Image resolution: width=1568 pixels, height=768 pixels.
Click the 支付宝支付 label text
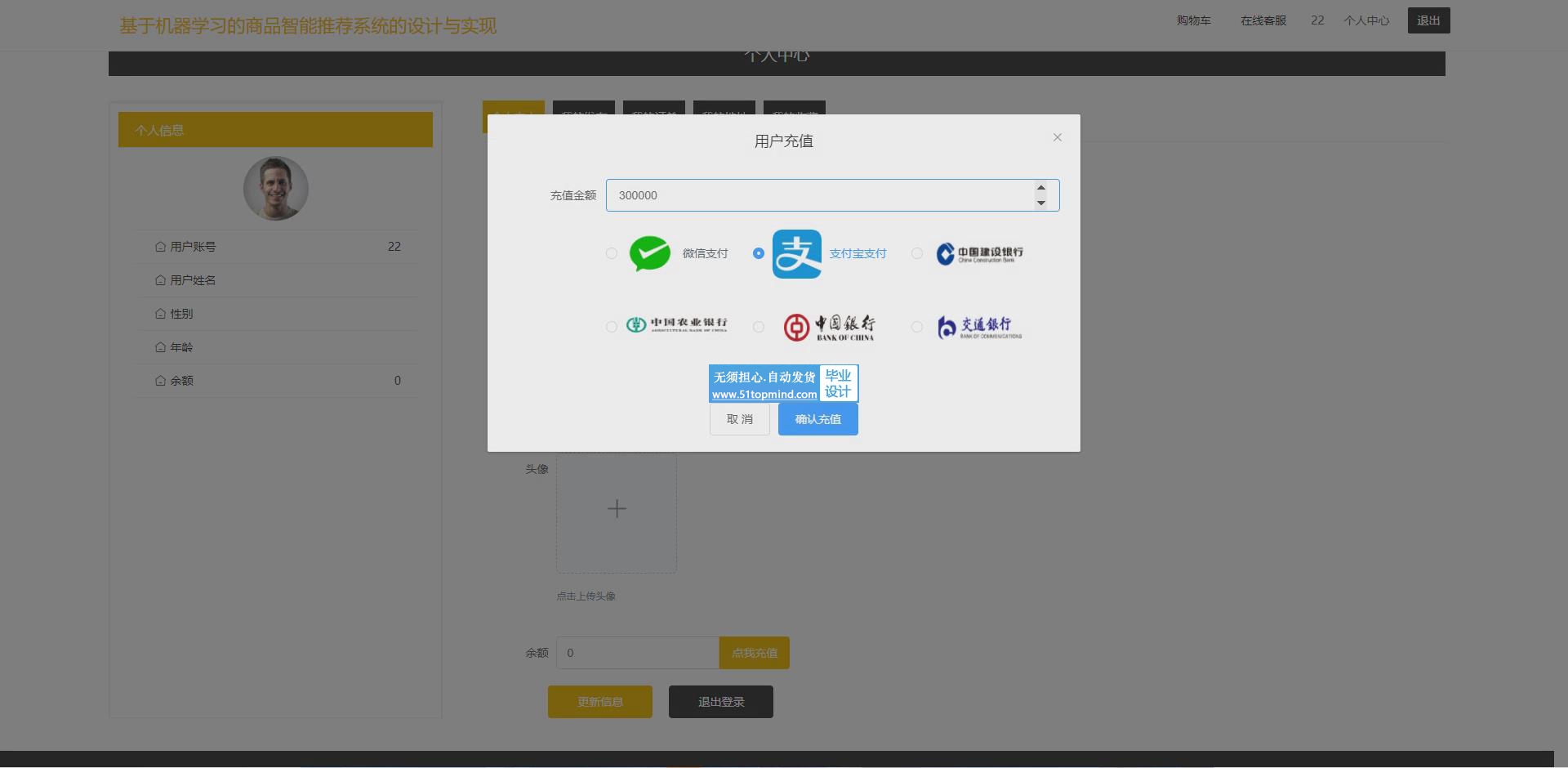(x=857, y=253)
